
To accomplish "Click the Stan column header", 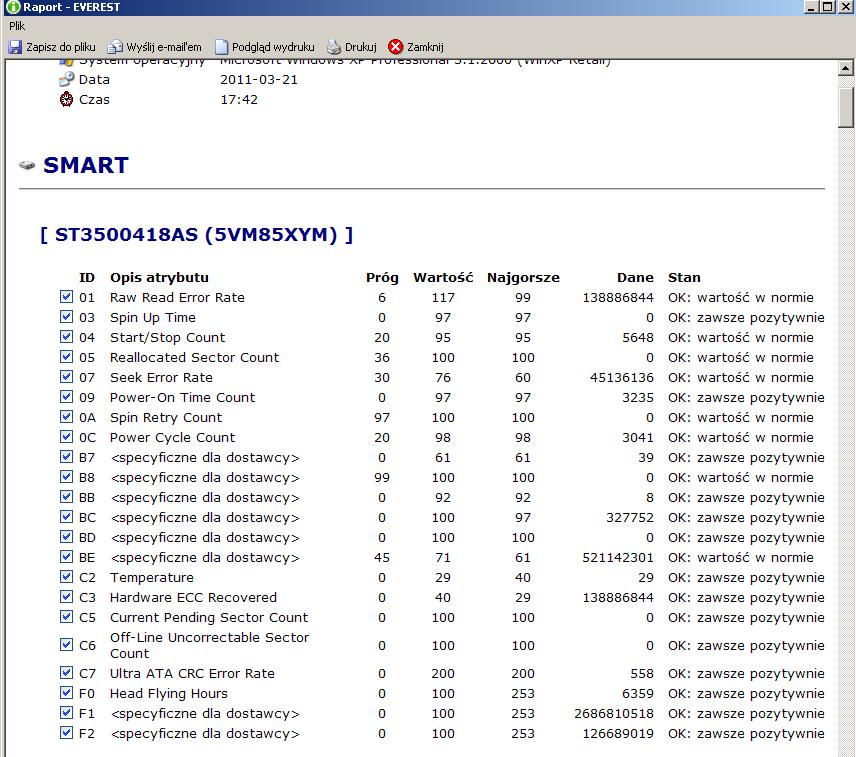I will point(684,277).
